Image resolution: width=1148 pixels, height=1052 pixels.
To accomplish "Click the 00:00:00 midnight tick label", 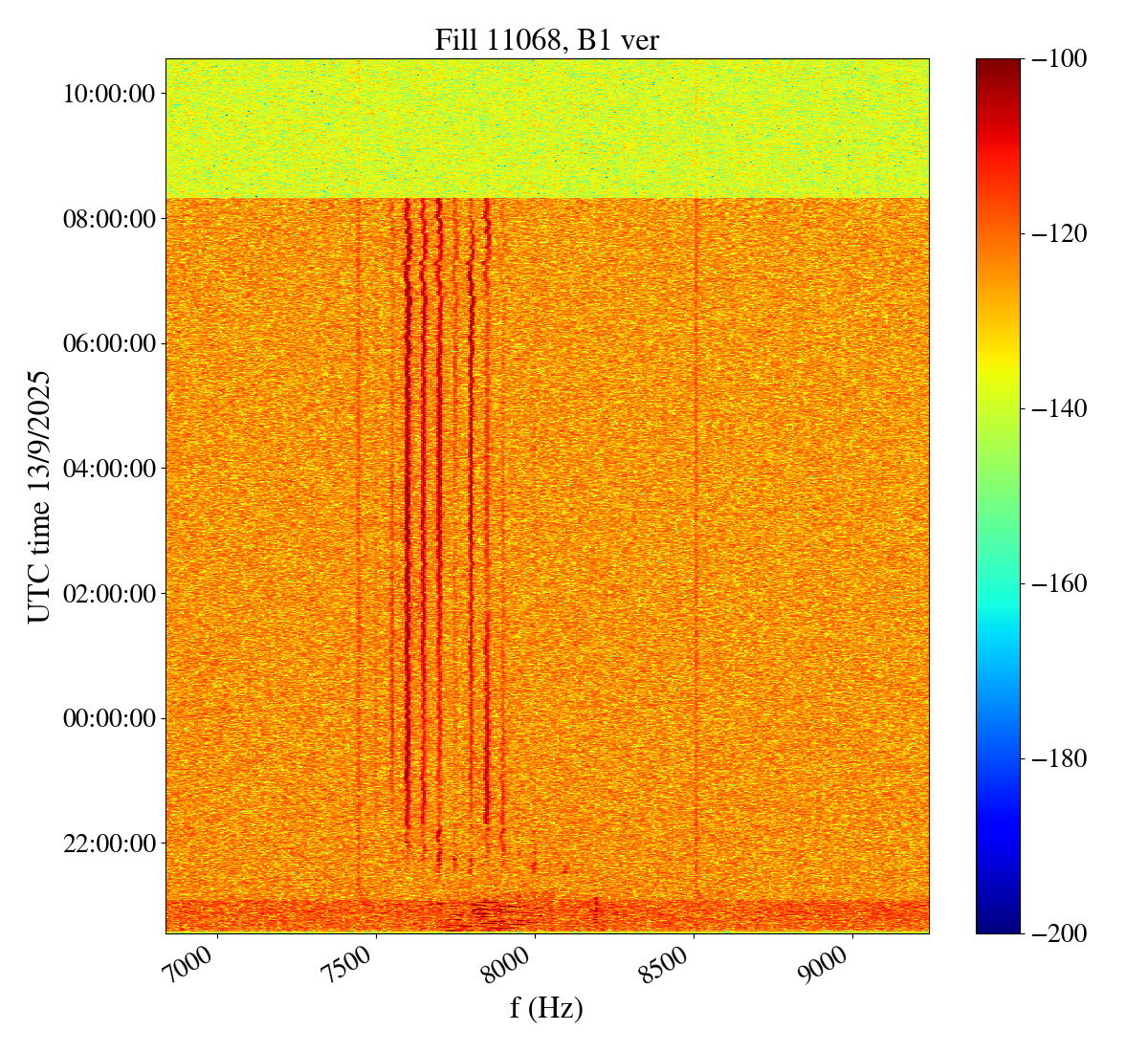I will coord(109,718).
